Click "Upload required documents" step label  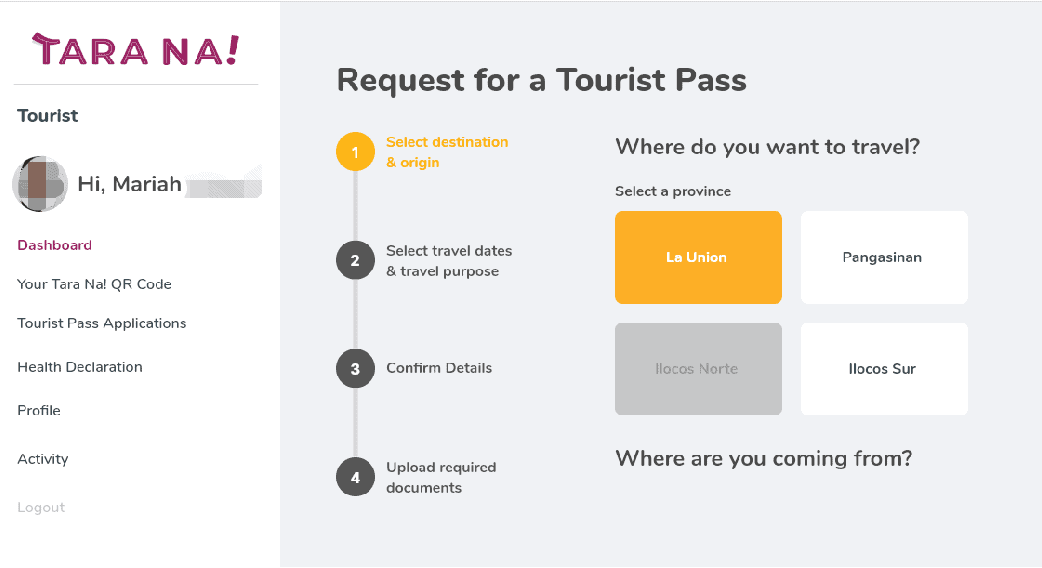point(441,478)
